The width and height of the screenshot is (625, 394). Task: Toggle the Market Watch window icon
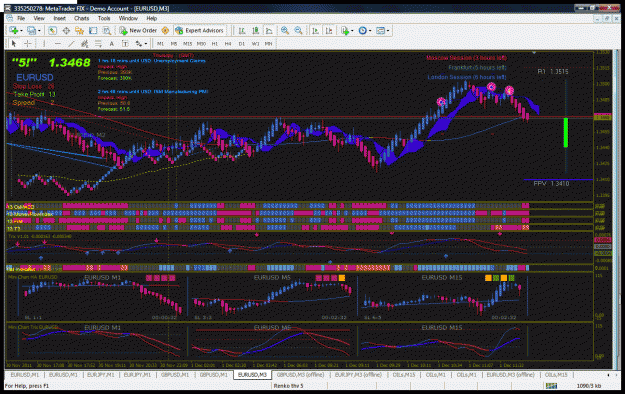(x=52, y=31)
